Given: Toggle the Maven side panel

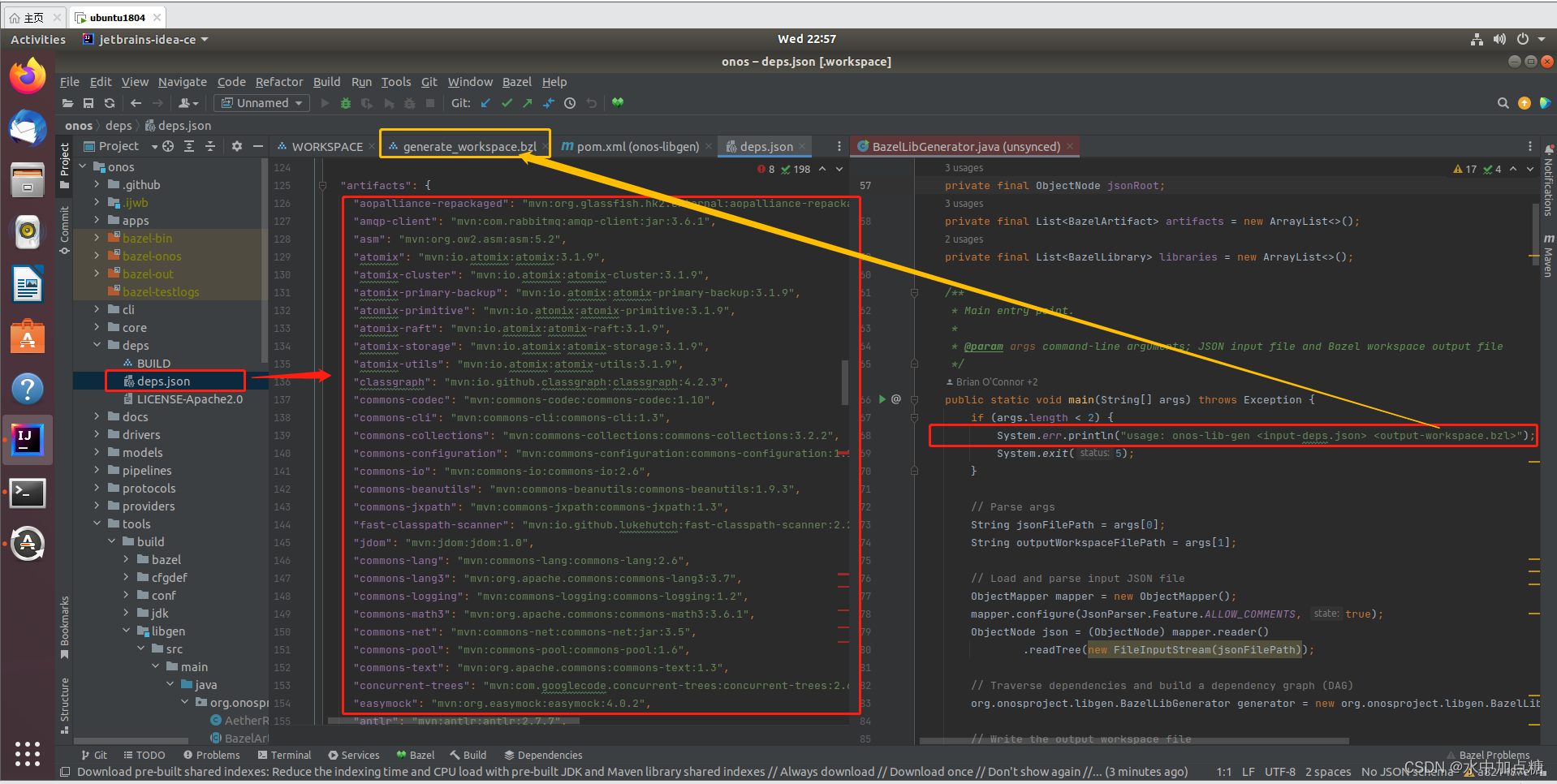Looking at the screenshot, I should click(1548, 256).
